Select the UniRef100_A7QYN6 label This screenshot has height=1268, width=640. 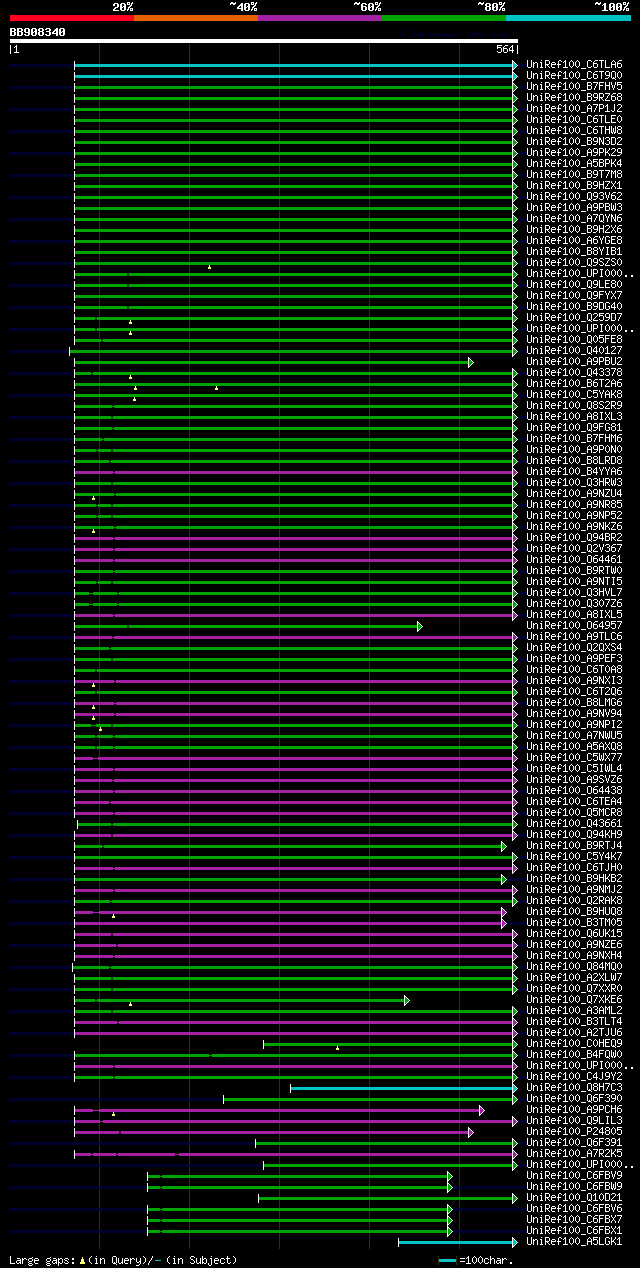coord(574,218)
